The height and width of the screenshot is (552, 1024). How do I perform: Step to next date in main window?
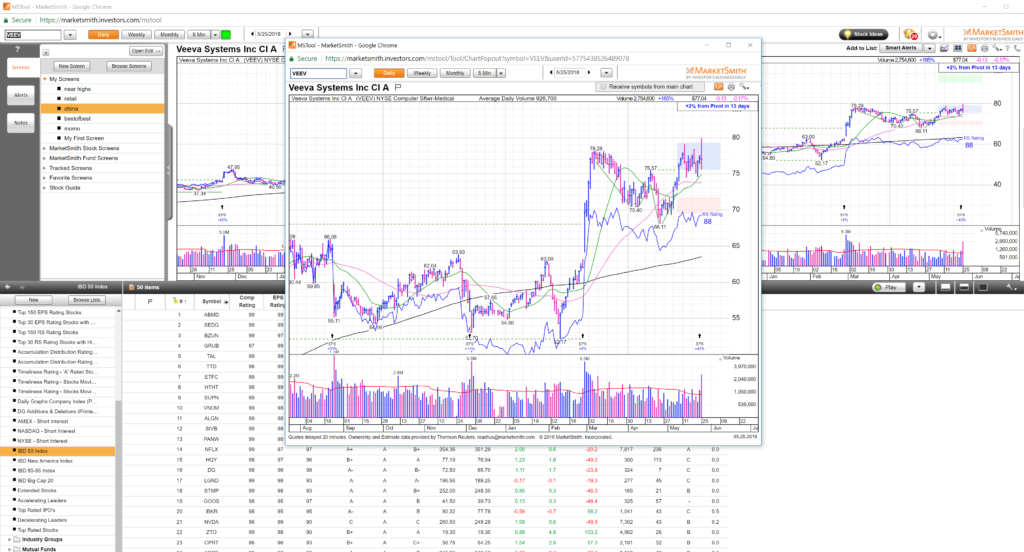(x=291, y=34)
